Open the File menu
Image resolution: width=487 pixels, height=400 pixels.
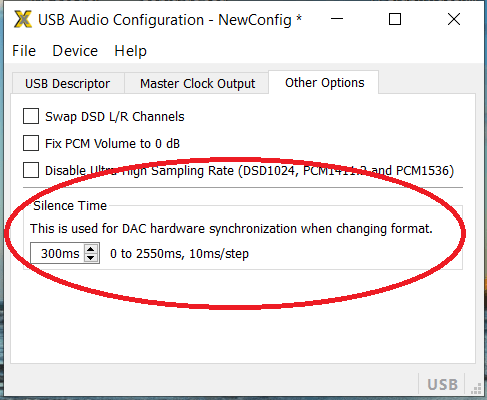pyautogui.click(x=24, y=51)
